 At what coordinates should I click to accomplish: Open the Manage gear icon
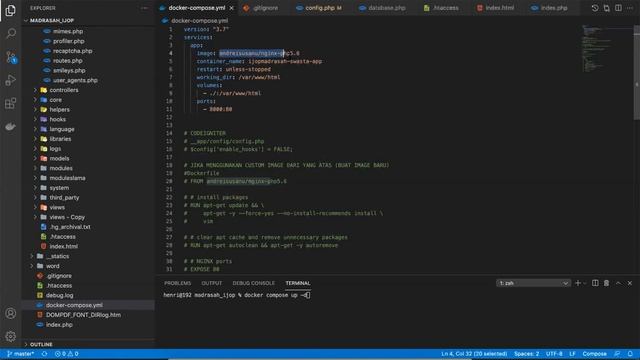click(x=11, y=336)
